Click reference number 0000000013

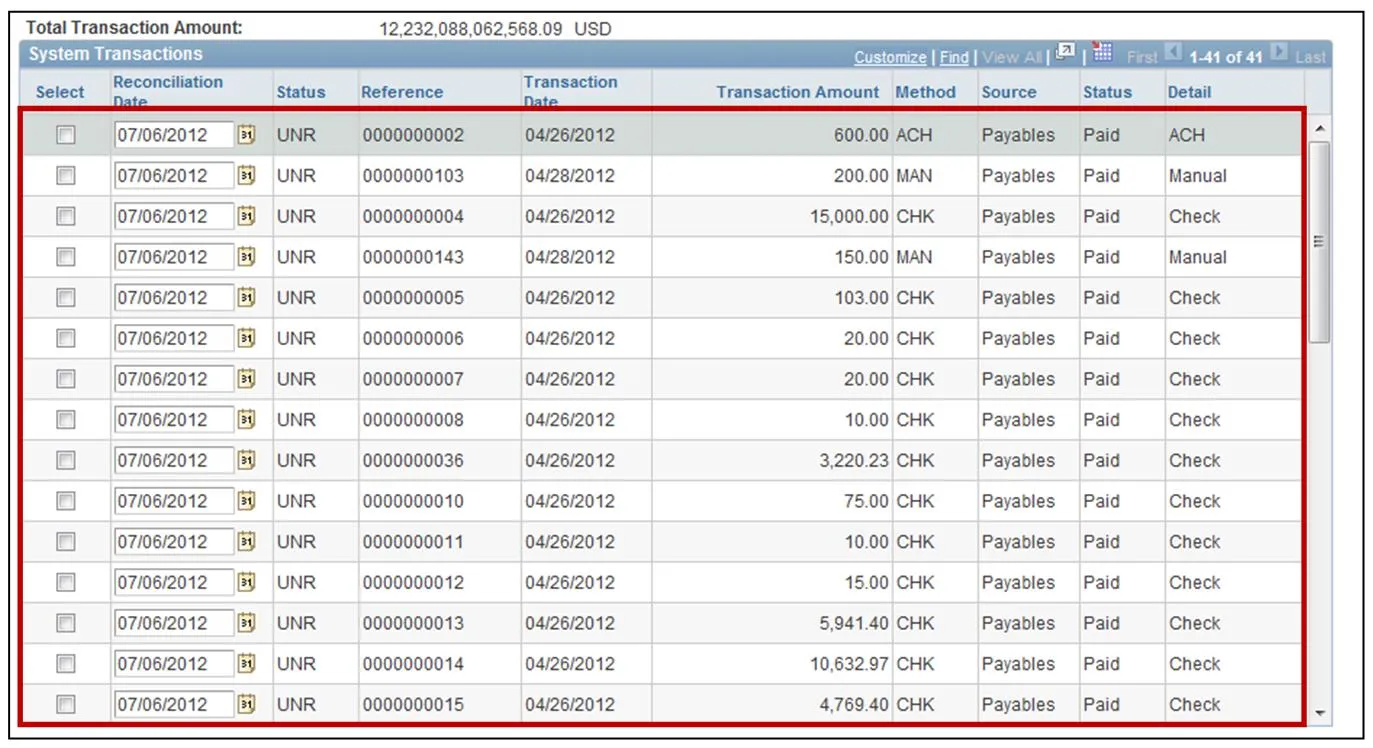[x=413, y=623]
